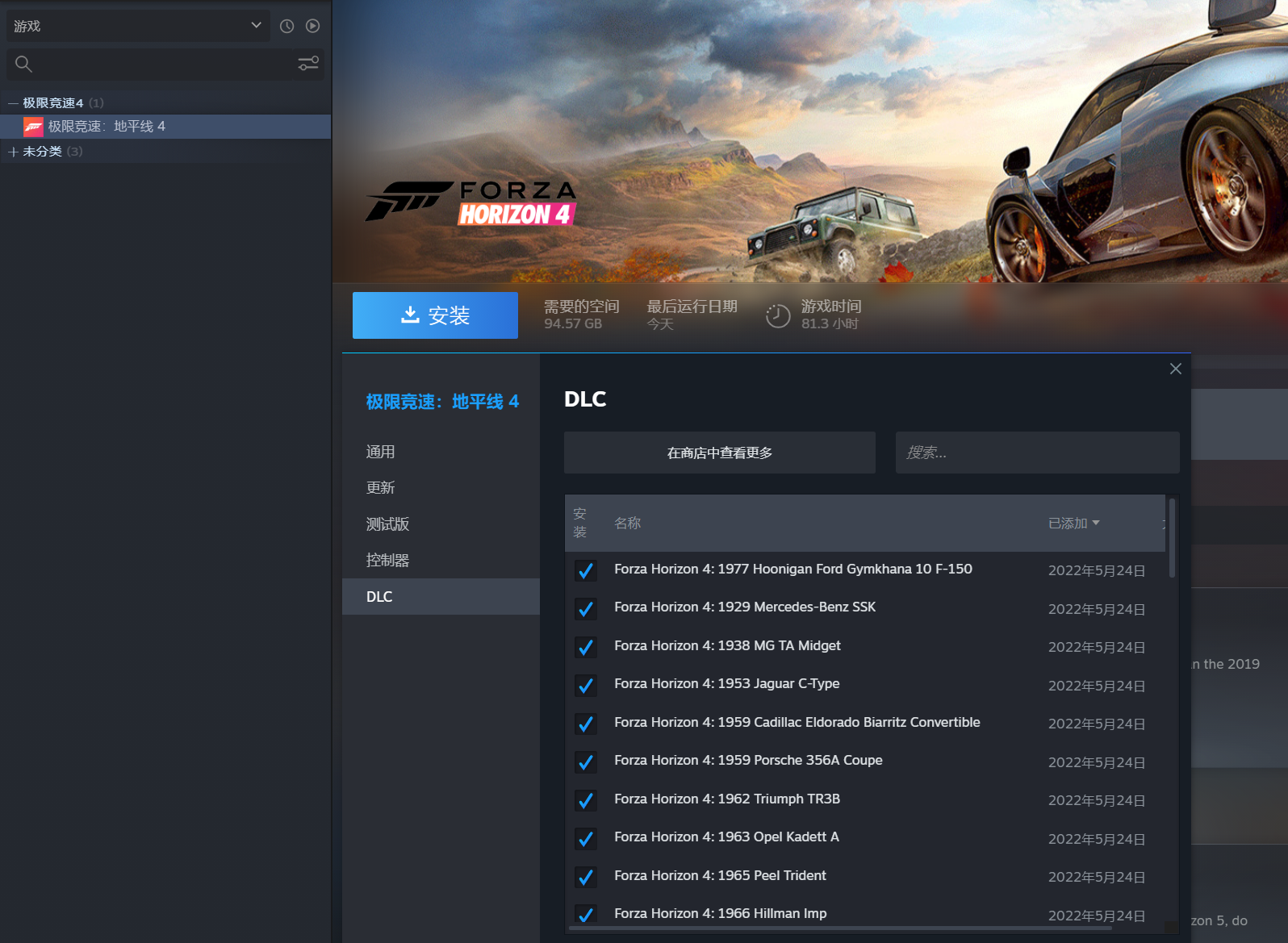Click 1977 Hoonigan Ford Gymkhana DLC name
Screen dimensions: 1288x943
[x=793, y=569]
